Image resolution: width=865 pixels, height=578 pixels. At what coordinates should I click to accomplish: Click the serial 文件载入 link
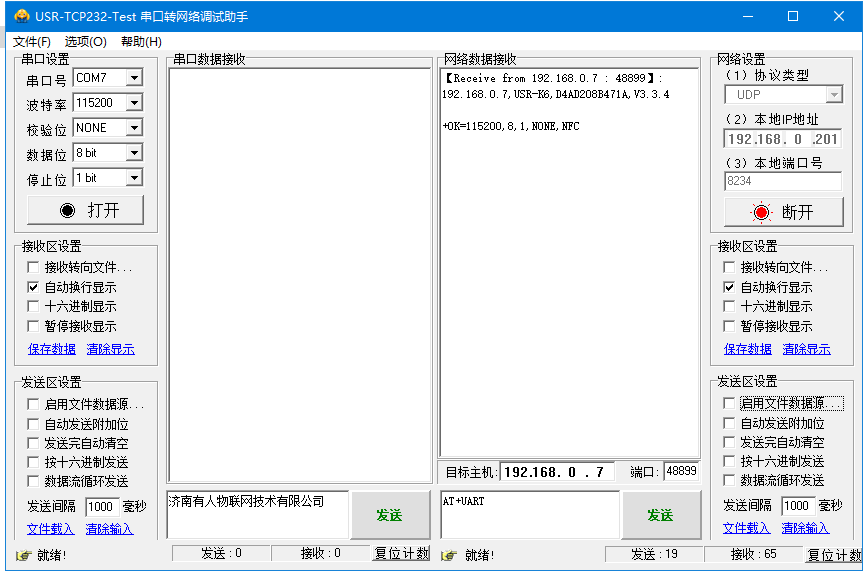pos(51,529)
